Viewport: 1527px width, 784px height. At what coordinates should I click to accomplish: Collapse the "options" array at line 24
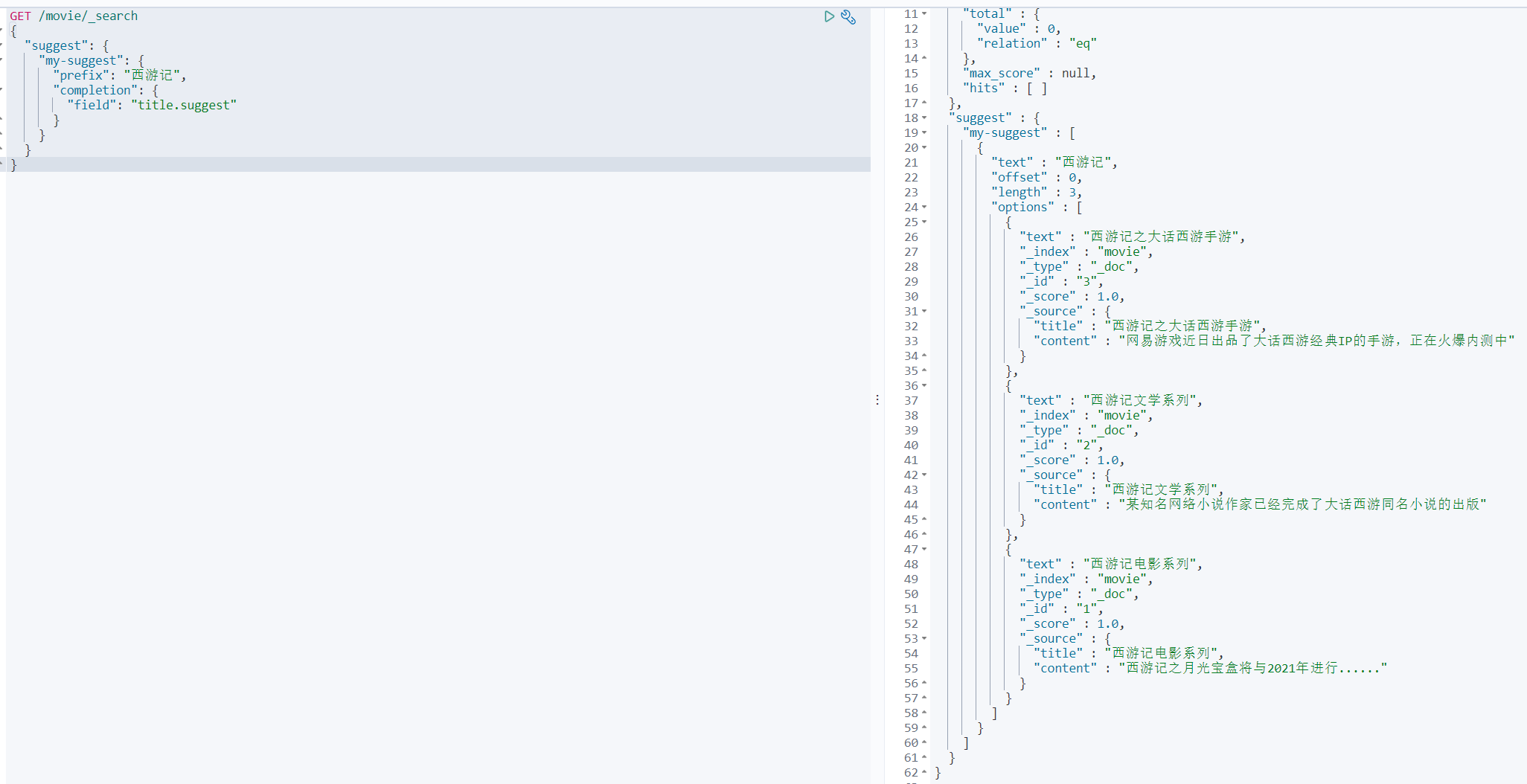click(x=924, y=207)
